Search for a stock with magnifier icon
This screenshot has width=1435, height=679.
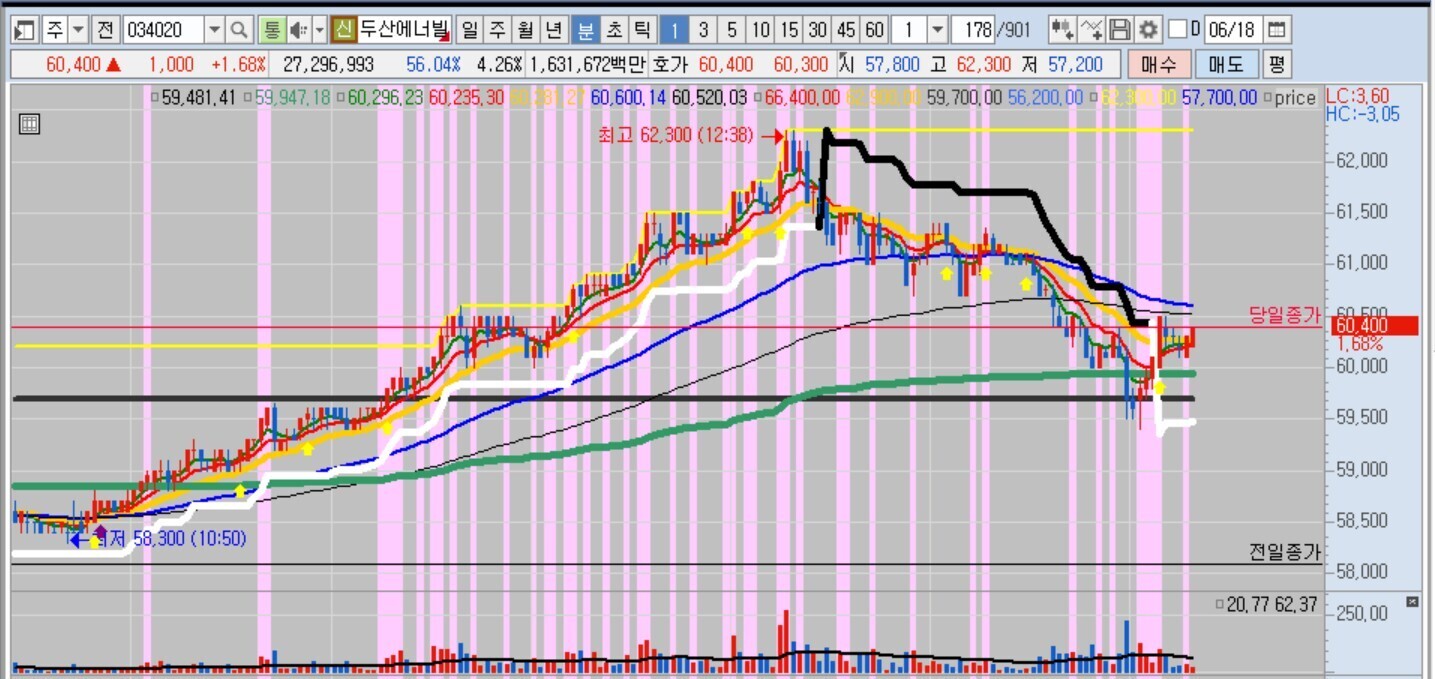click(239, 29)
